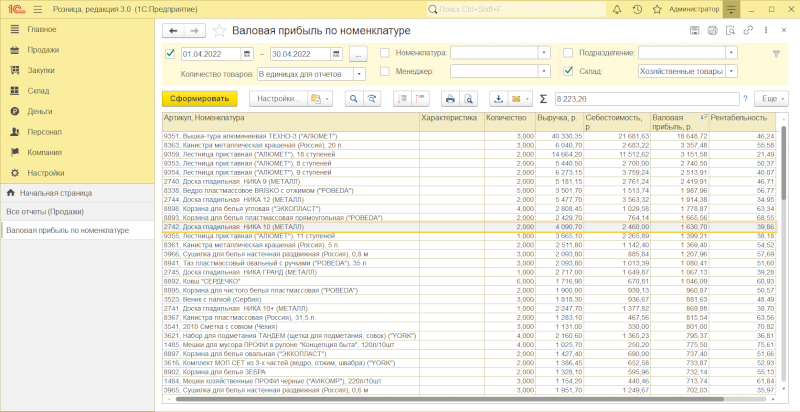Disable the Склад filter checkbox

[568, 71]
